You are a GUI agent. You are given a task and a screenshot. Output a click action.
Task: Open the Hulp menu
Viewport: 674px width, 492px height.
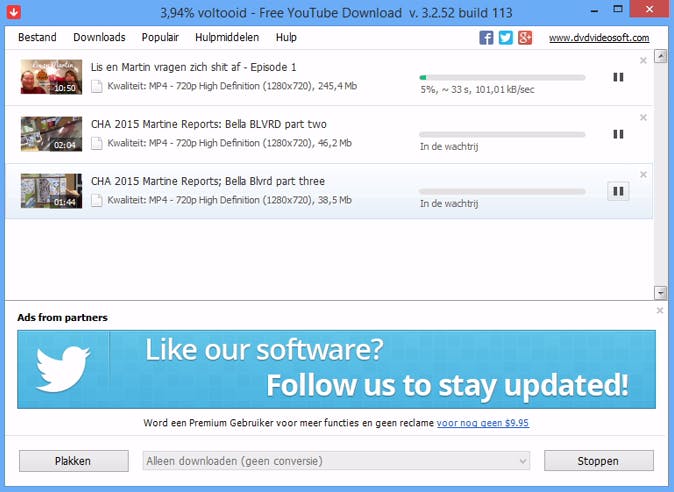click(286, 37)
